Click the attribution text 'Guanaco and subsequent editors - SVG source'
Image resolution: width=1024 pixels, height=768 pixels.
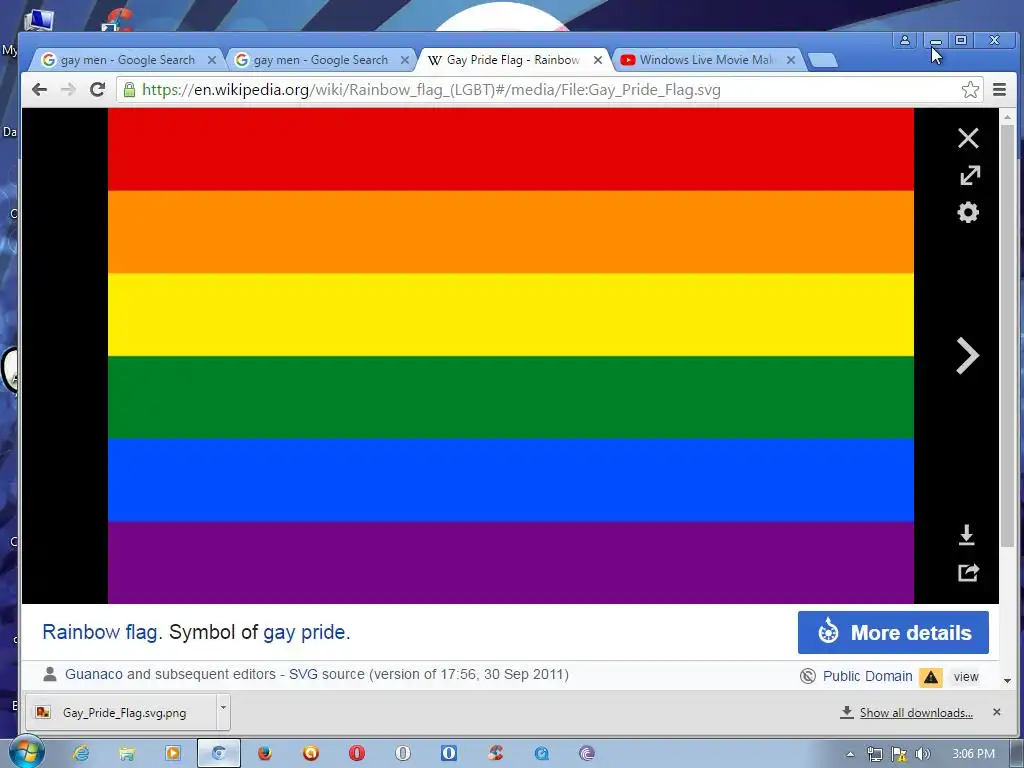point(215,674)
